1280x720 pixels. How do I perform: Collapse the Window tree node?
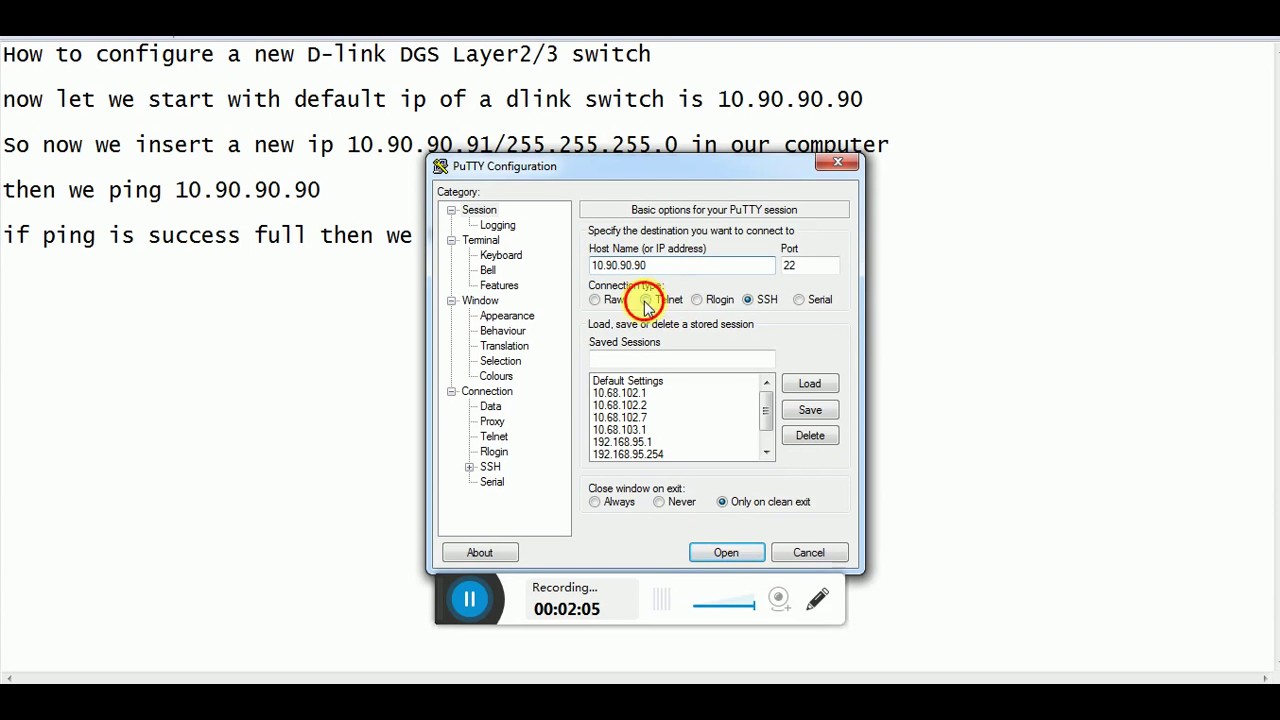pyautogui.click(x=452, y=300)
